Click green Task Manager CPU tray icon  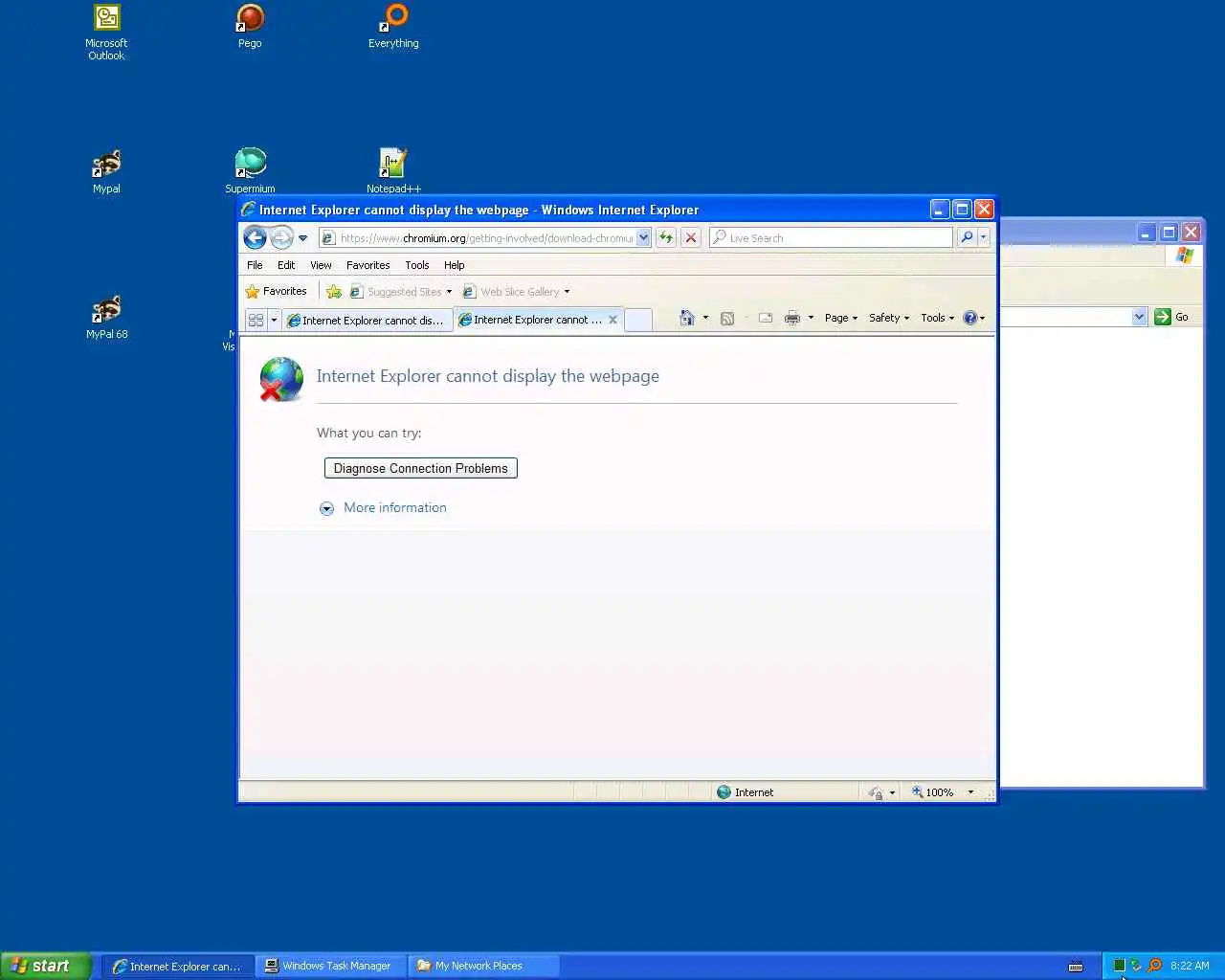click(1119, 966)
